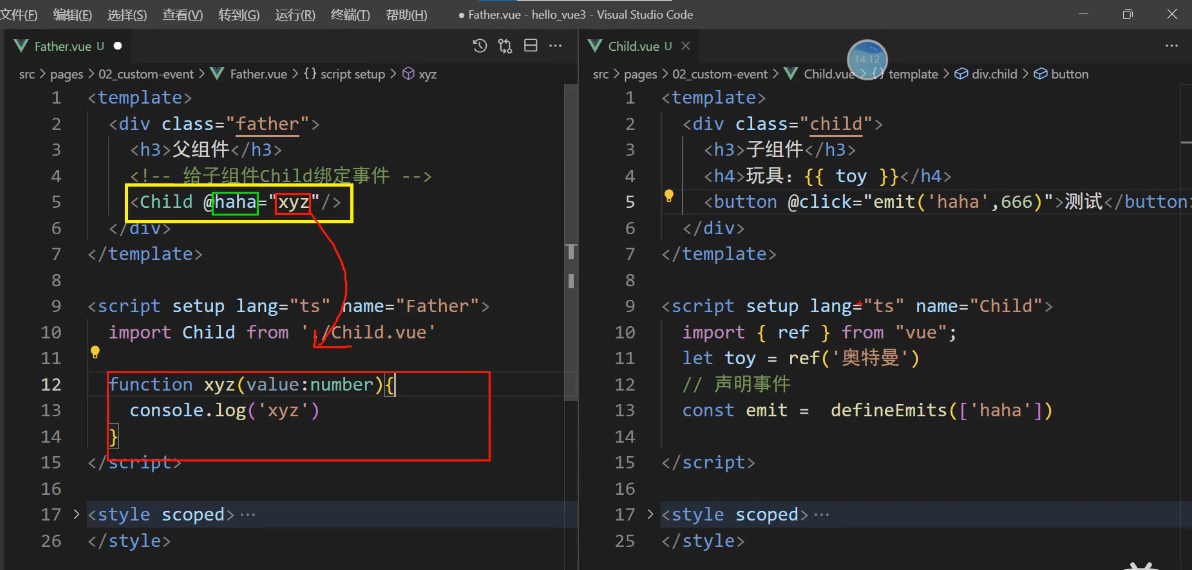This screenshot has width=1192, height=570.
Task: Split the Father.vue editor to the right
Action: point(531,46)
